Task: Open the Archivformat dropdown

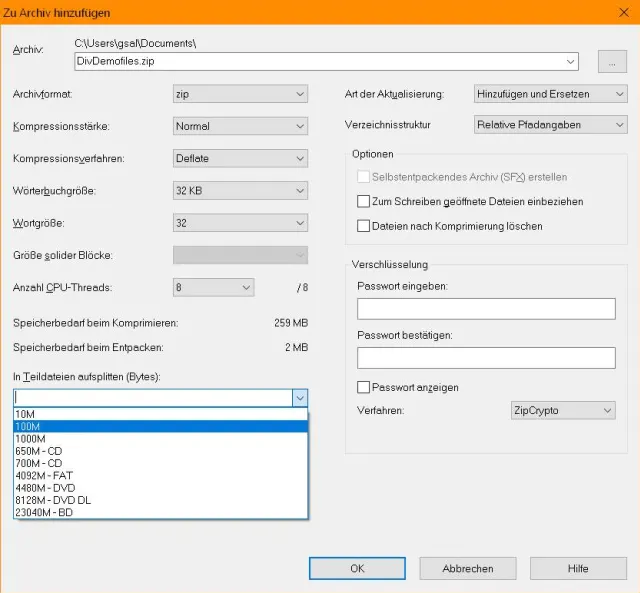Action: (240, 94)
